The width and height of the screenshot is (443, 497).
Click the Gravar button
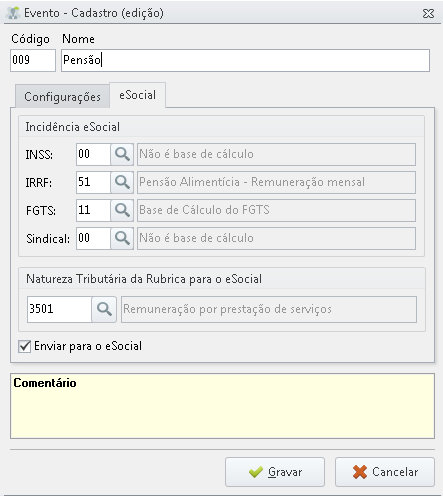point(275,472)
